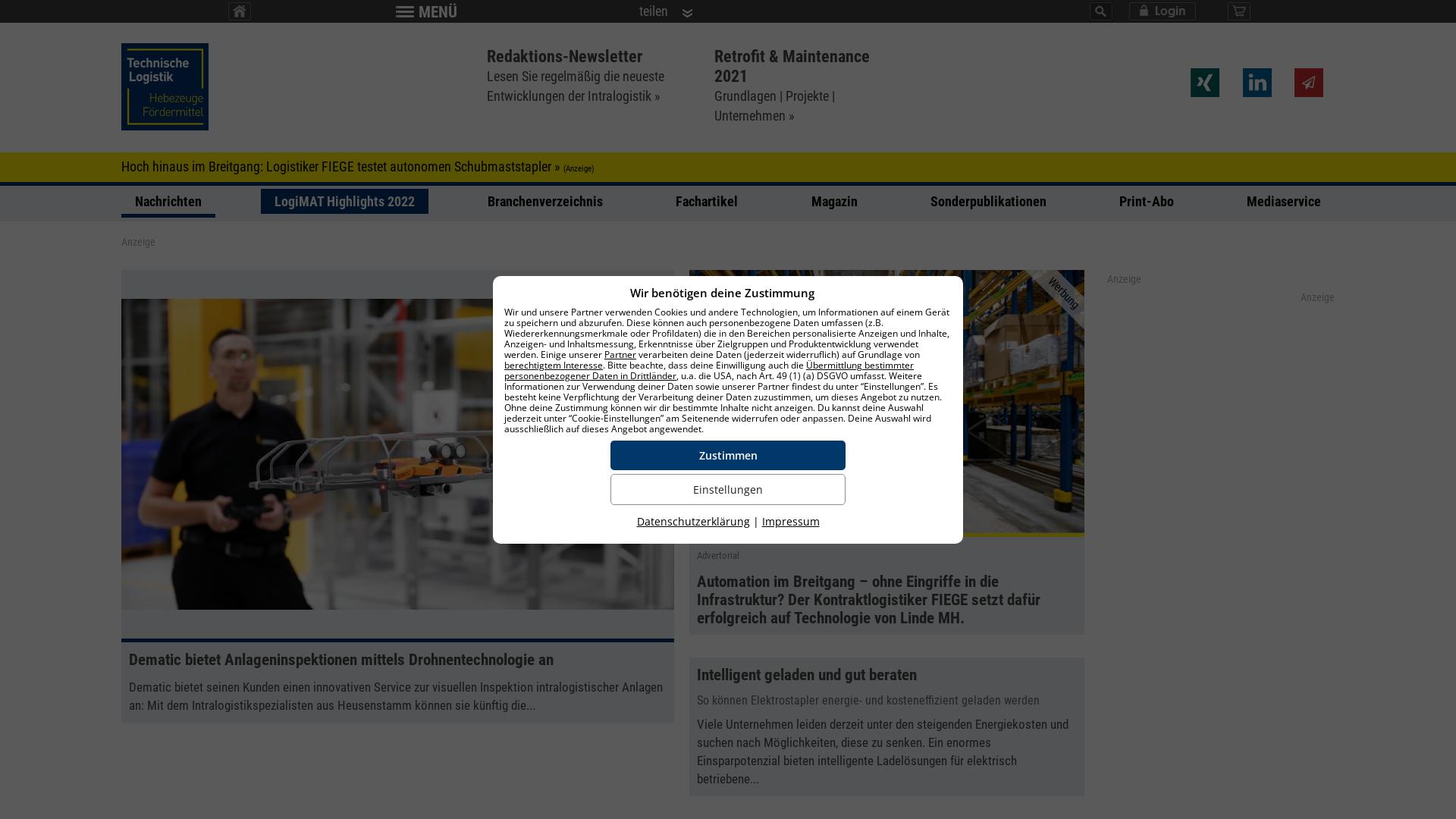The width and height of the screenshot is (1456, 819).
Task: Click the FIEGE Schubmaststapler banner link
Action: (x=340, y=167)
